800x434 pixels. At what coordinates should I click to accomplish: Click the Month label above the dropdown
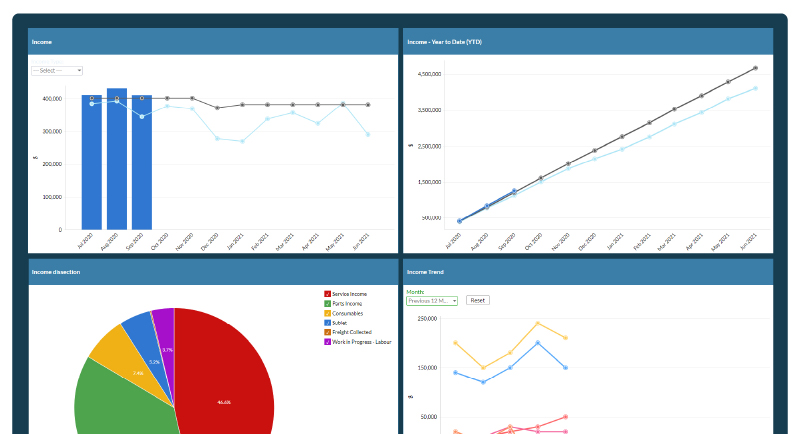click(x=415, y=292)
